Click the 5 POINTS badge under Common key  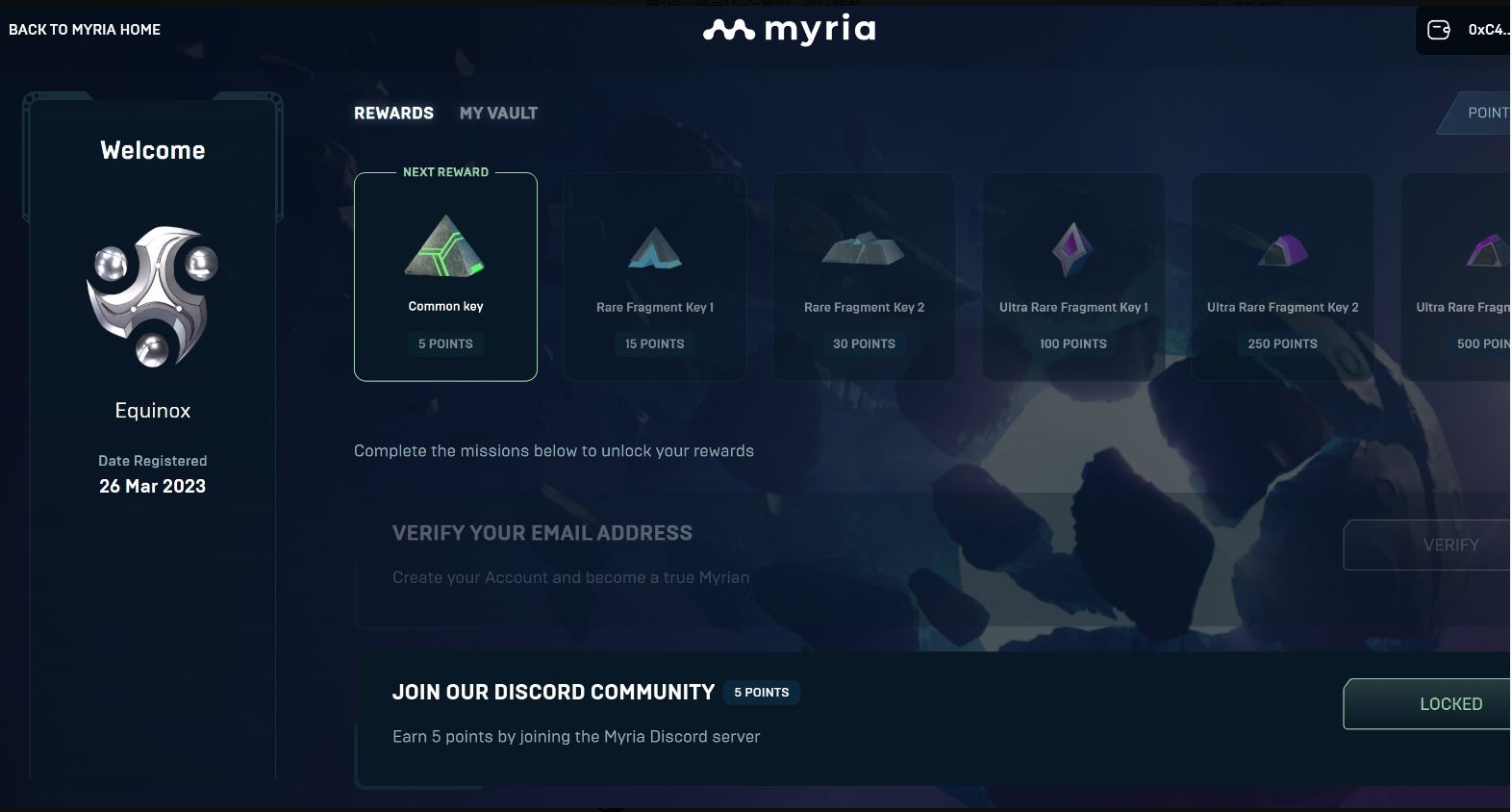click(445, 343)
